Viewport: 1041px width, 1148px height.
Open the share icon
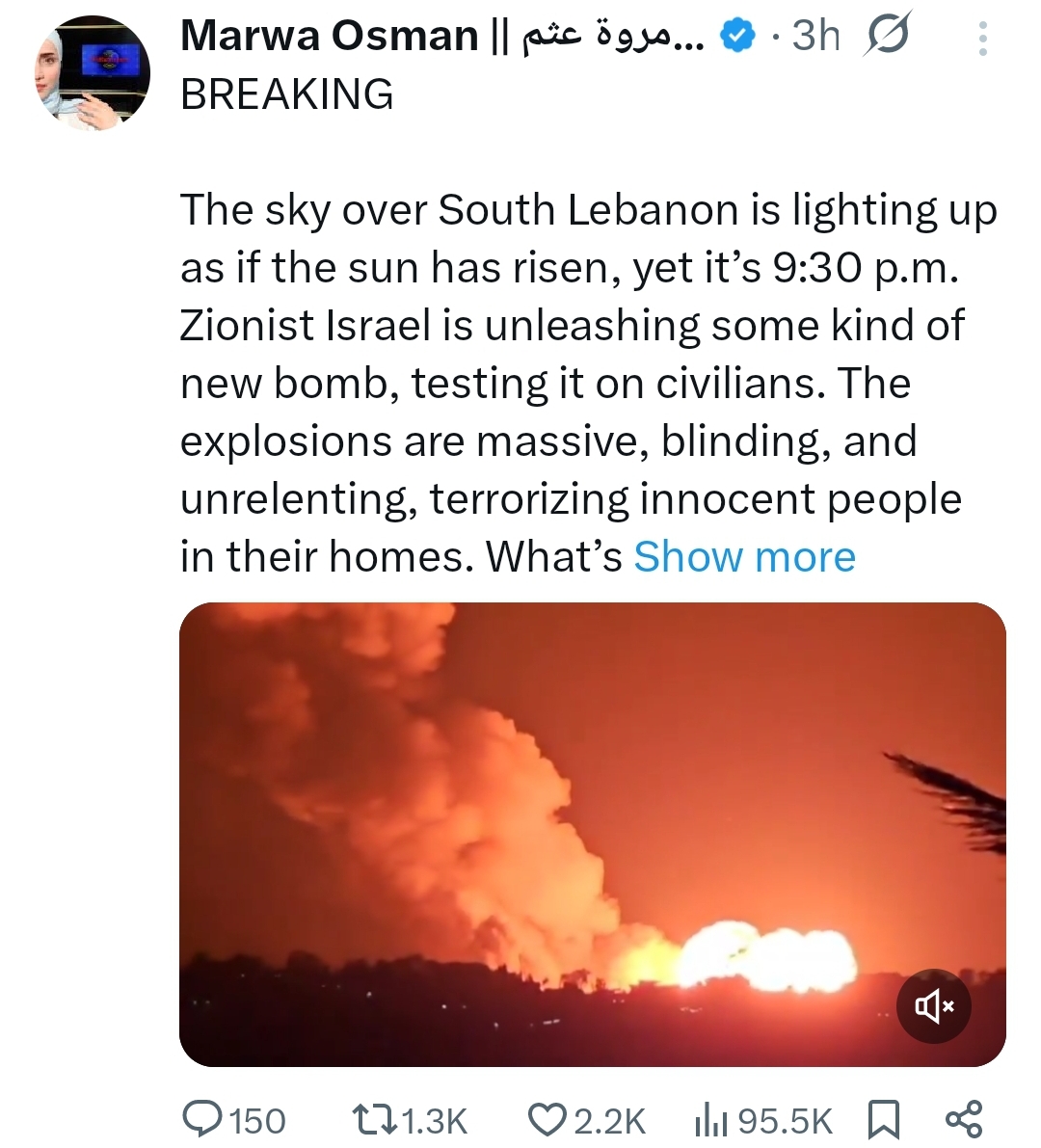point(964,1119)
